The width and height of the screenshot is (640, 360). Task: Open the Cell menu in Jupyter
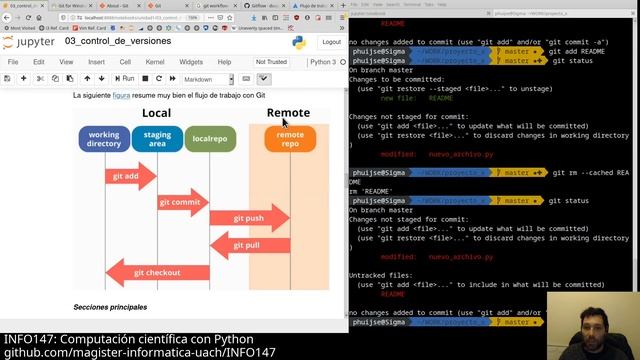125,62
